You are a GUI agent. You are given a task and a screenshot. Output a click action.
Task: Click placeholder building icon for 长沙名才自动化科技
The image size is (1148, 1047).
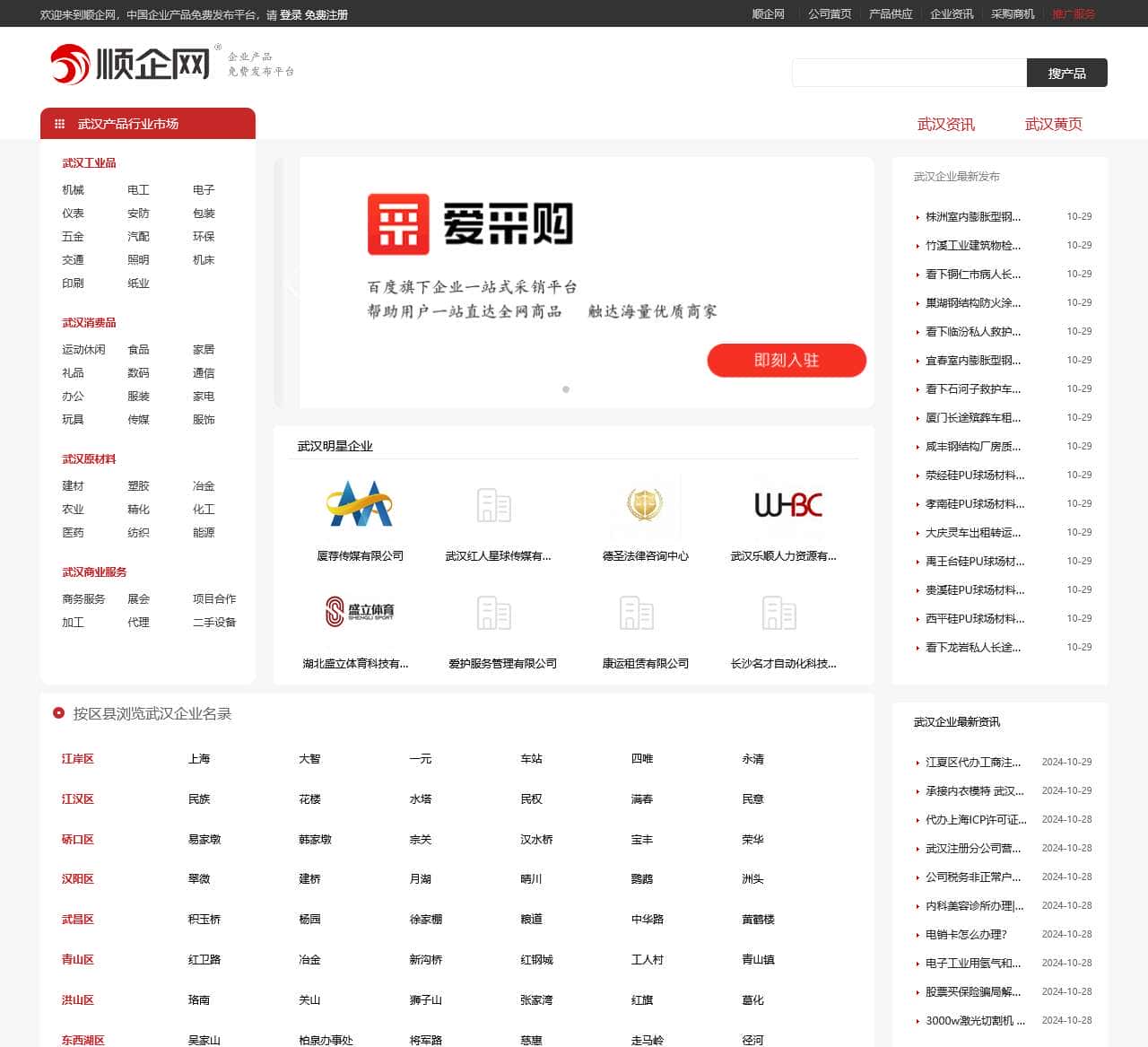779,613
